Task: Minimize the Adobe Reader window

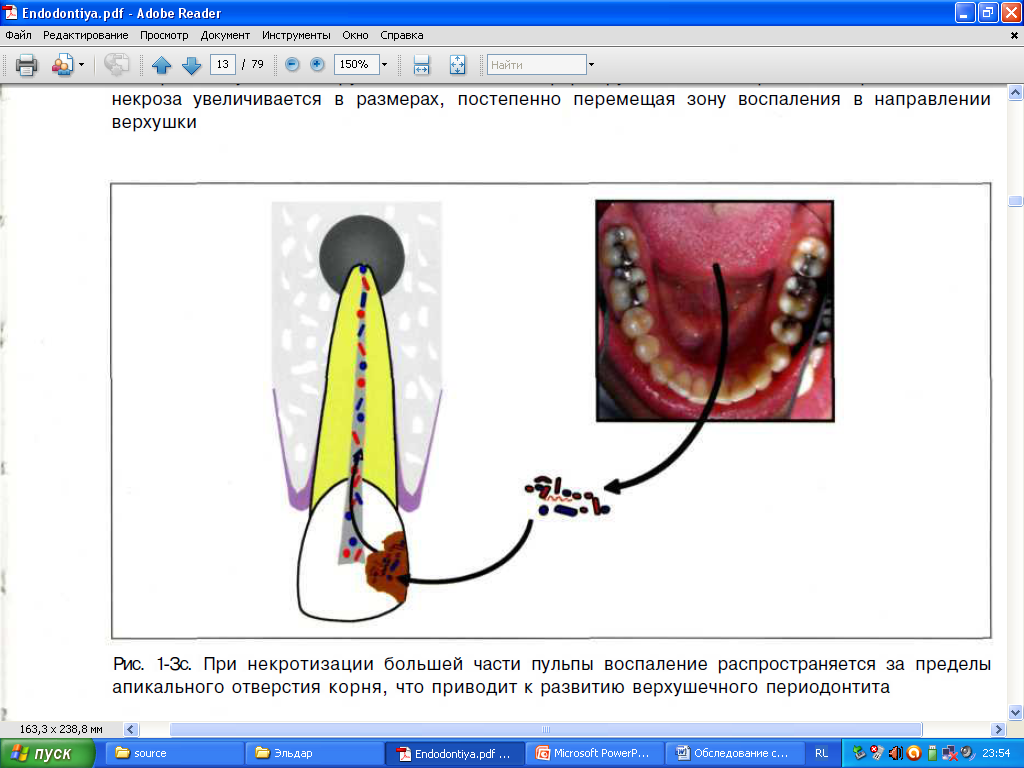Action: 965,13
